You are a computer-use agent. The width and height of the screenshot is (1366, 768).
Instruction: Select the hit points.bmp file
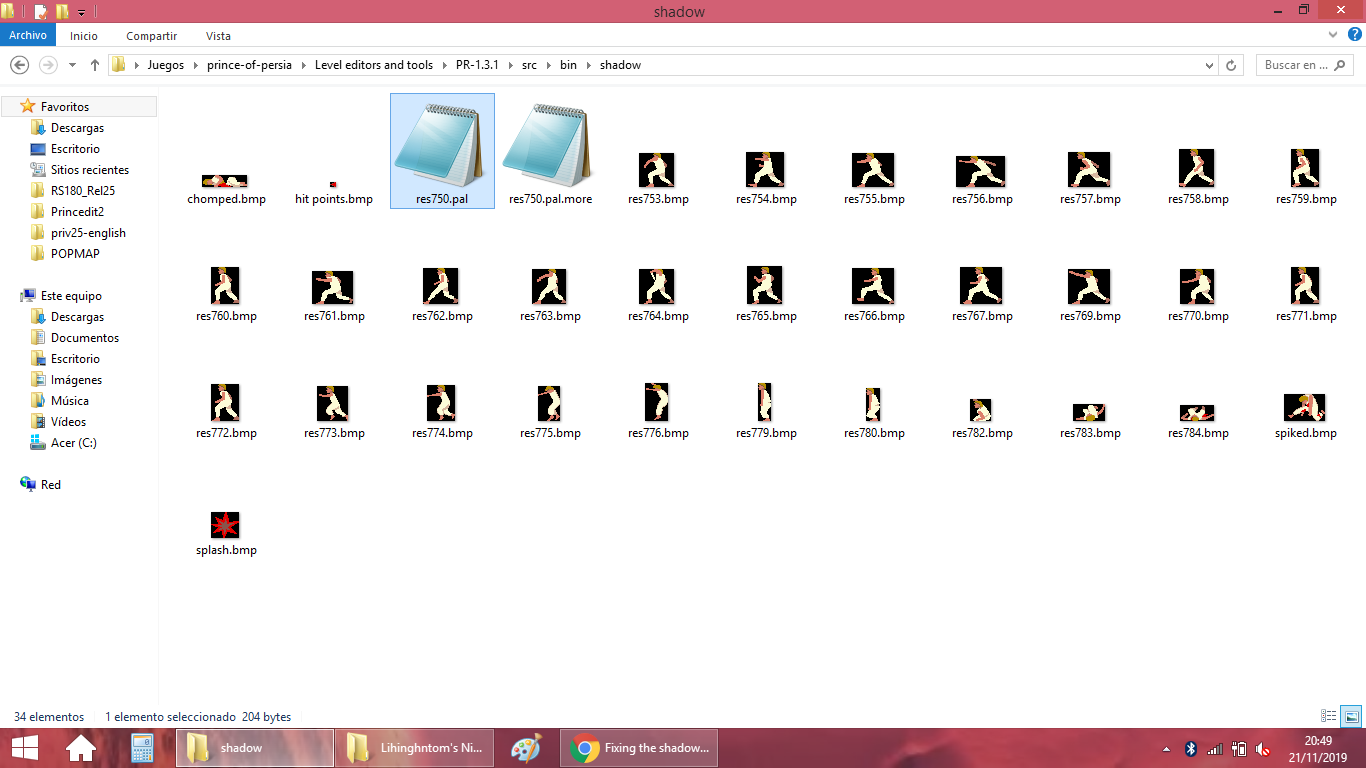(333, 184)
